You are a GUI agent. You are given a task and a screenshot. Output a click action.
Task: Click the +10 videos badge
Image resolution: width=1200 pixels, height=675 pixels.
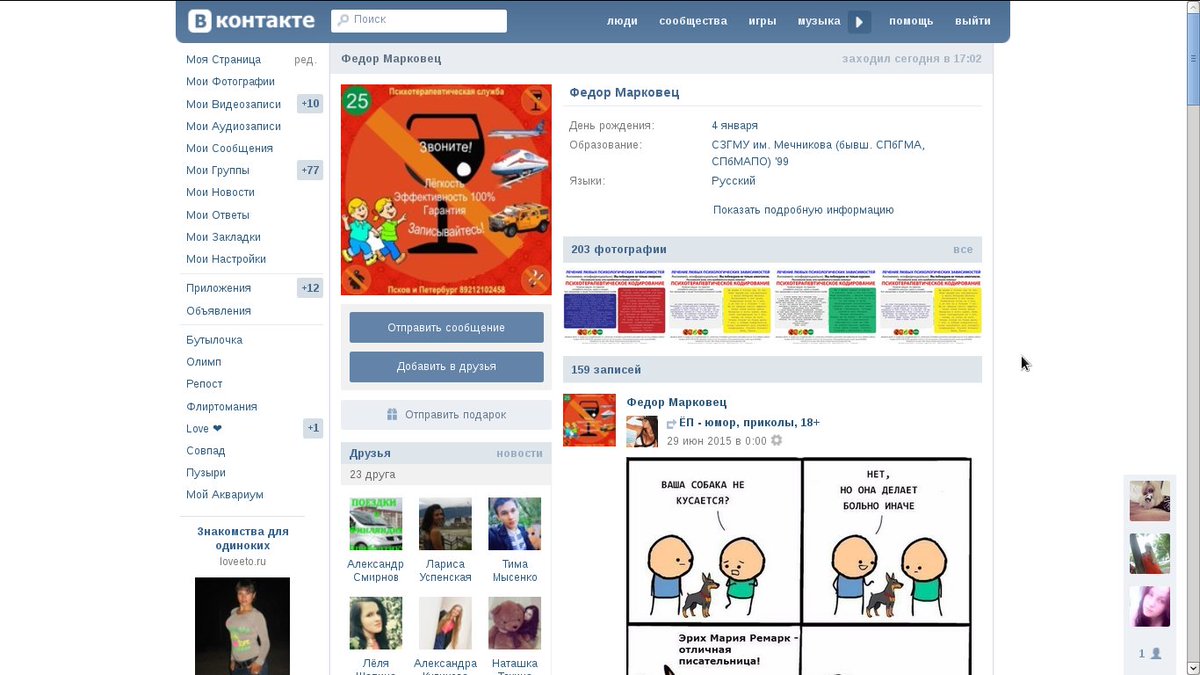(x=310, y=104)
